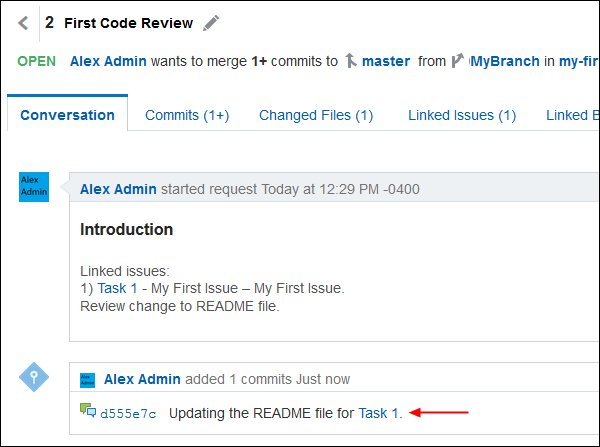
Task: Click the small Alex Admin avatar
Action: pos(88,379)
